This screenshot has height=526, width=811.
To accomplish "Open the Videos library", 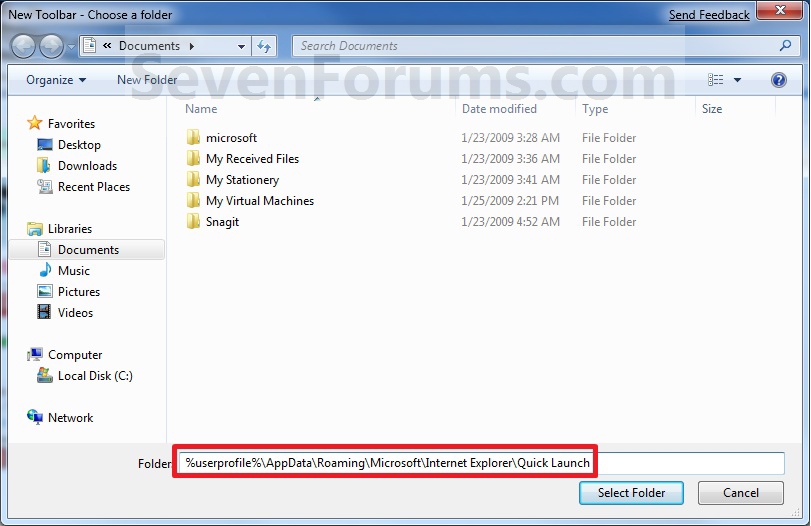I will (x=75, y=312).
